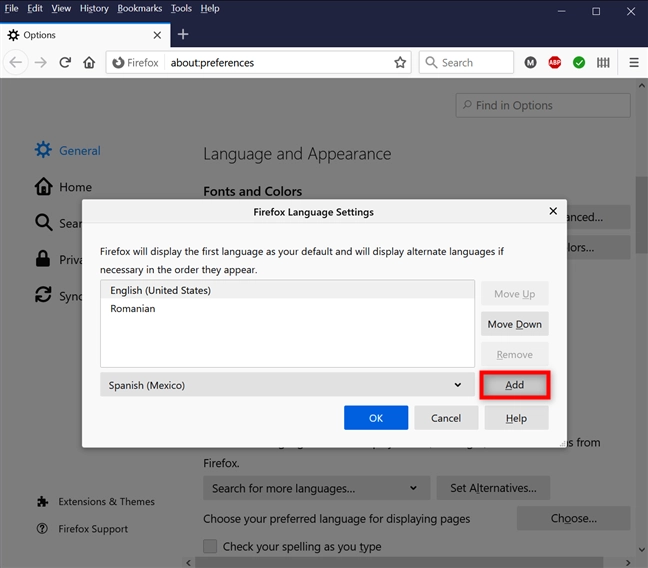Viewport: 648px width, 568px height.
Task: Toggle Check your spelling as you type
Action: (210, 546)
